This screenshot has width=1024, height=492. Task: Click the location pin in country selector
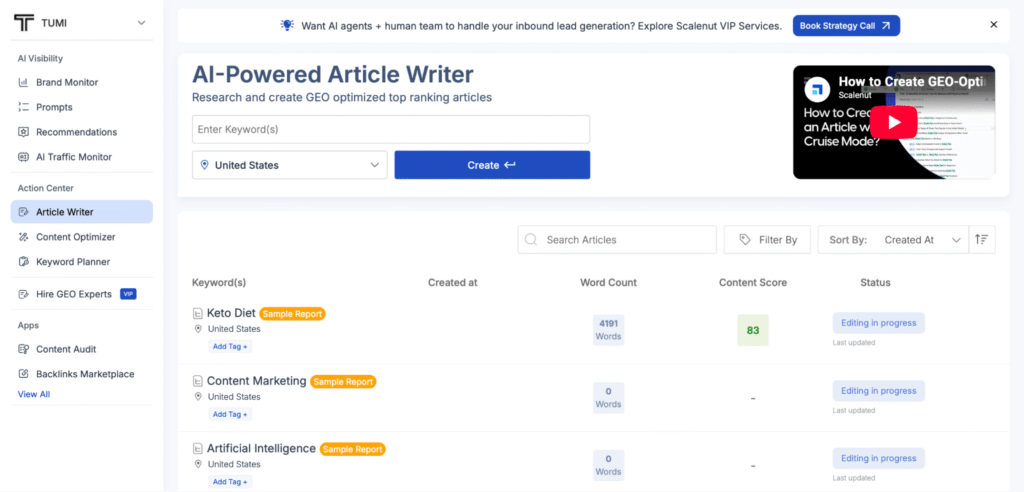[204, 165]
